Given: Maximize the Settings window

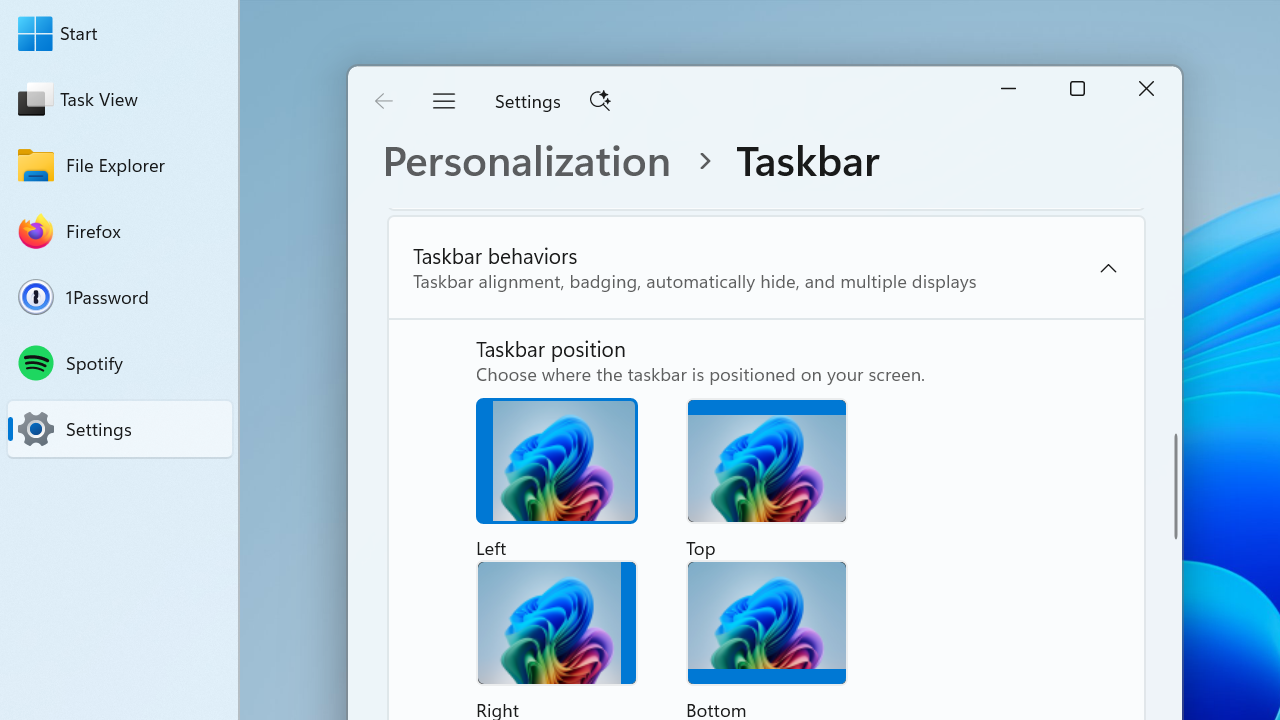Looking at the screenshot, I should click(x=1077, y=89).
